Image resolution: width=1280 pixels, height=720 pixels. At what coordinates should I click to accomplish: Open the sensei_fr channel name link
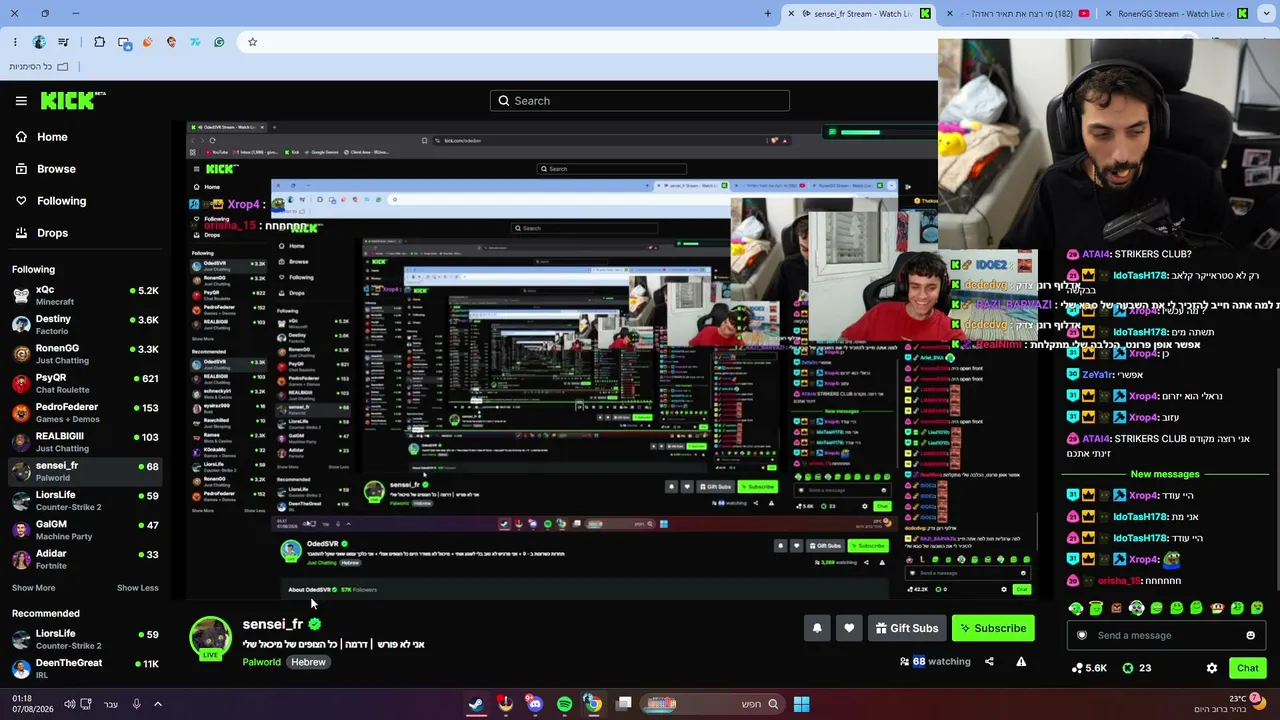point(272,624)
